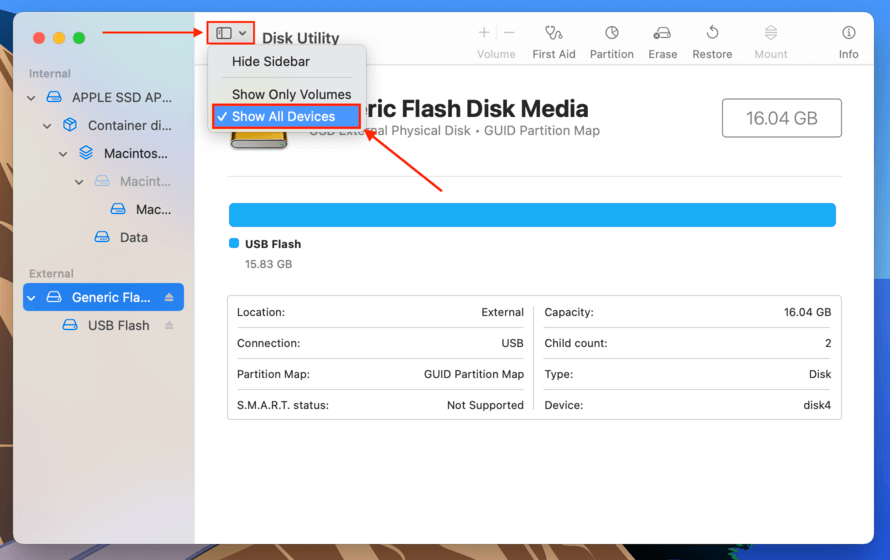The height and width of the screenshot is (560, 890).
Task: Click the GUID Partition Map table value
Action: (474, 374)
